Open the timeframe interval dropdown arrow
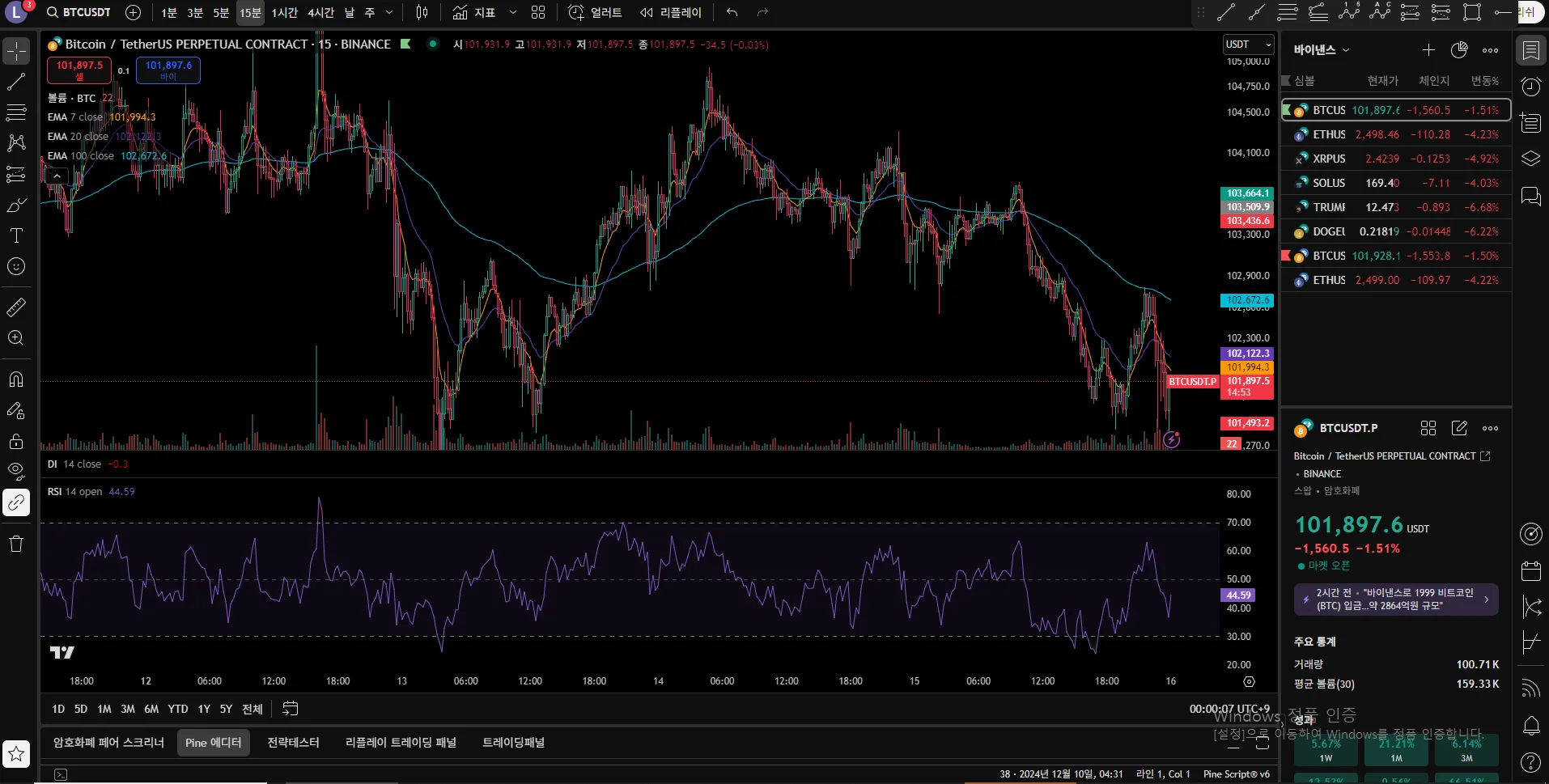Viewport: 1549px width, 784px height. [389, 12]
